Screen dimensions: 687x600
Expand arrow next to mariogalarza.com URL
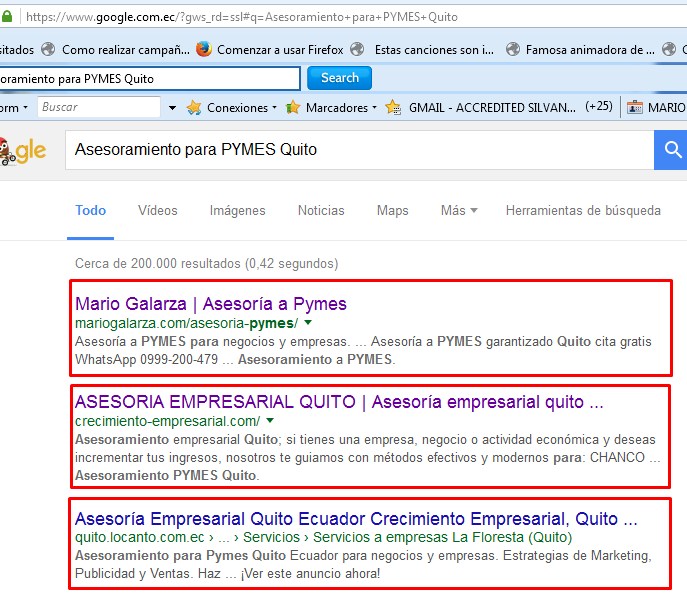click(x=308, y=323)
